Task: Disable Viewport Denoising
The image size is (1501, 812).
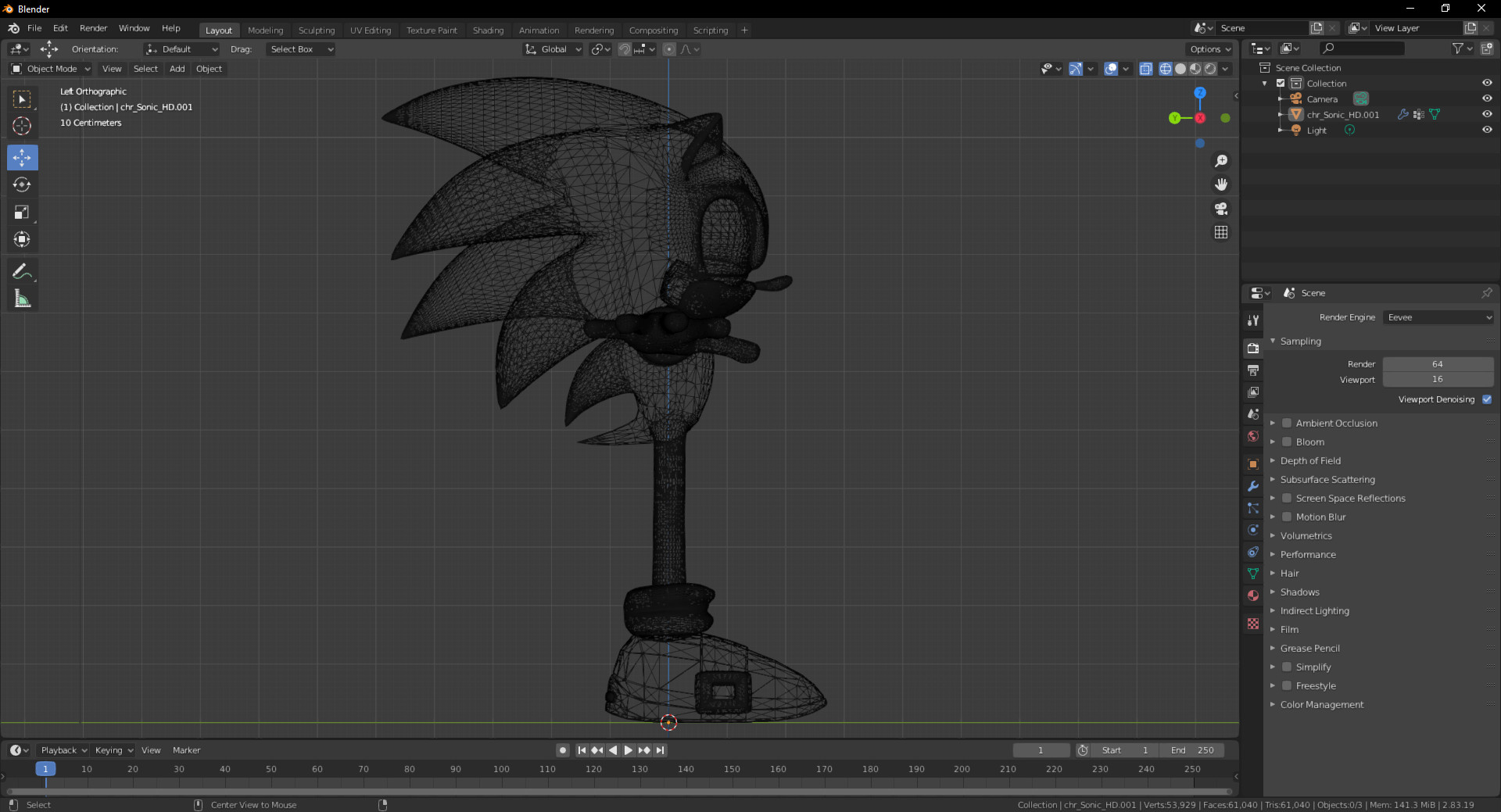Action: coord(1487,399)
